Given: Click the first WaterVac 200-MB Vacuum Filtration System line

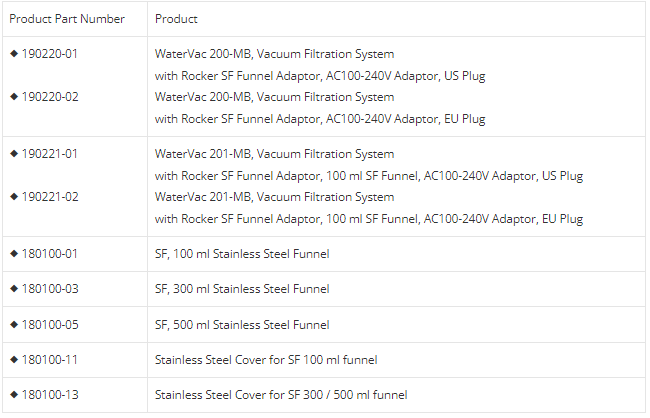Looking at the screenshot, I should tap(274, 54).
